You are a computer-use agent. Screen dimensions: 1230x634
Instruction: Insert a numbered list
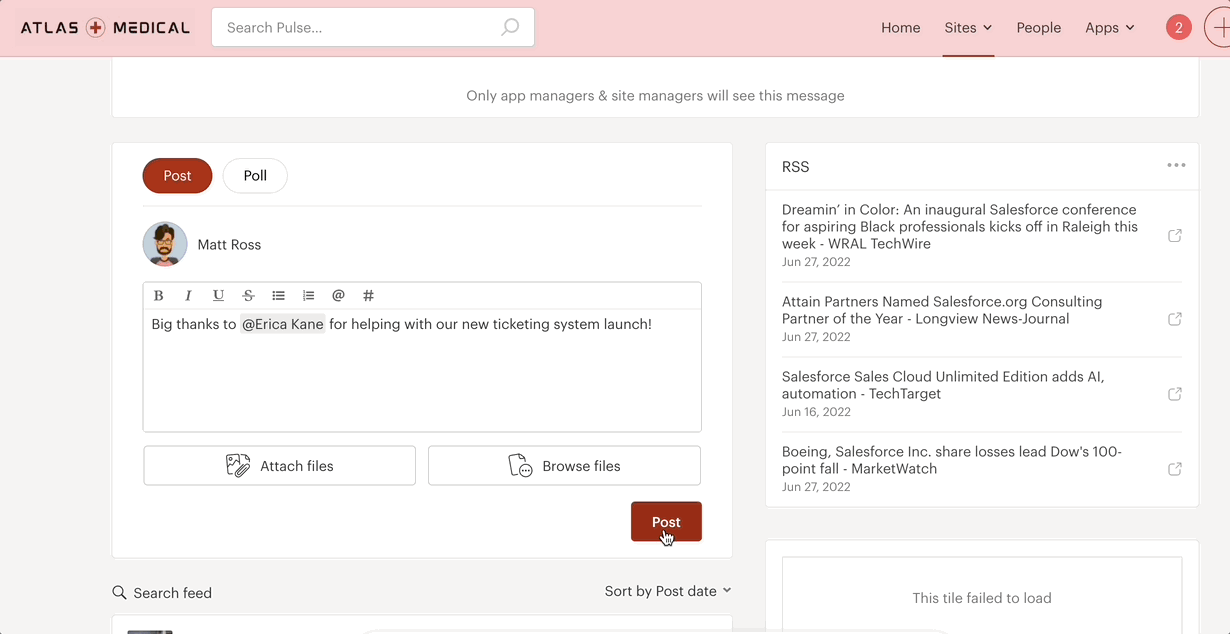[x=308, y=295]
